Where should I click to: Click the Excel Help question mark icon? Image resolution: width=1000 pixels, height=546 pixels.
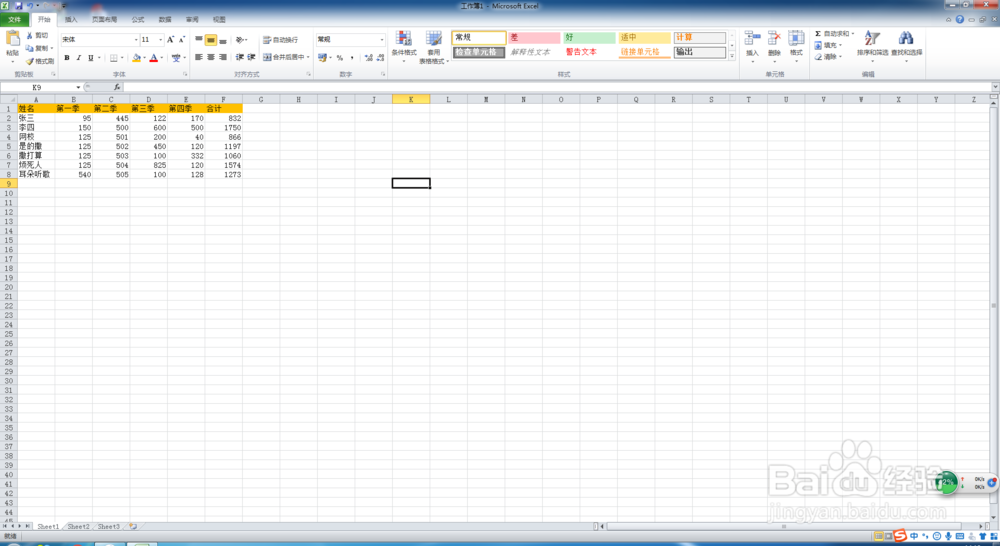tap(960, 20)
